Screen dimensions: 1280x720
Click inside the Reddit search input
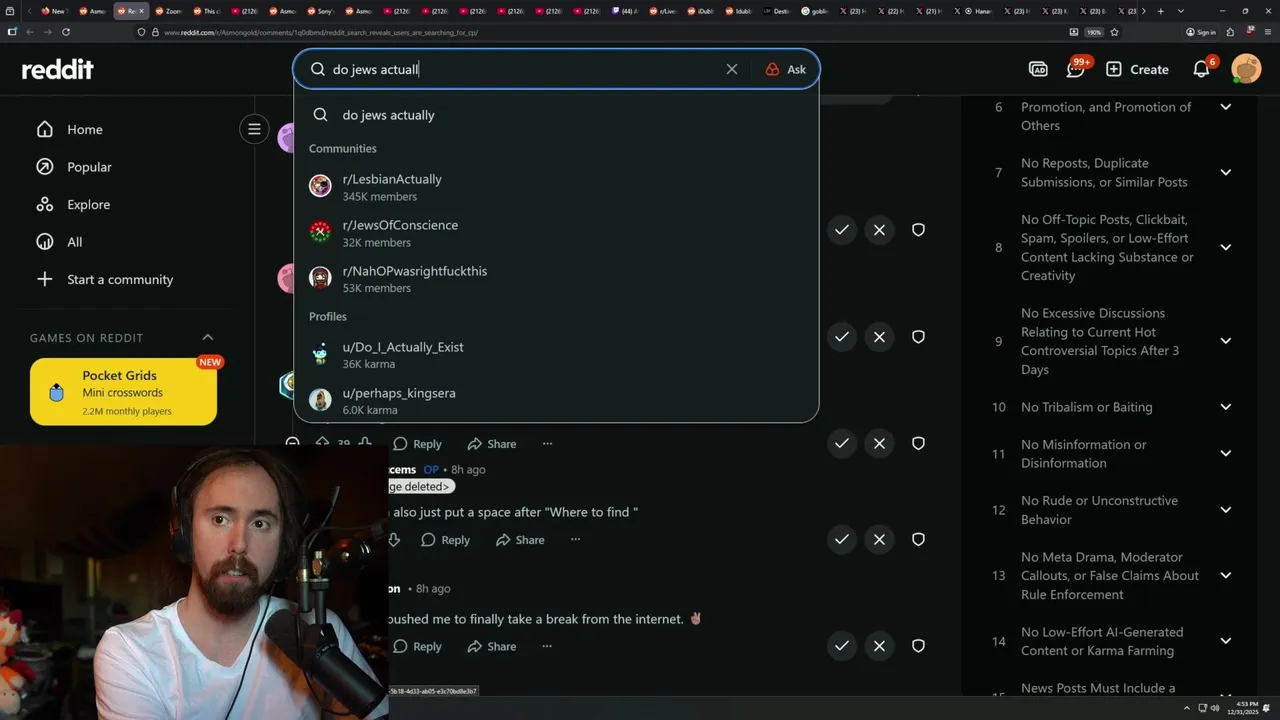pyautogui.click(x=520, y=69)
